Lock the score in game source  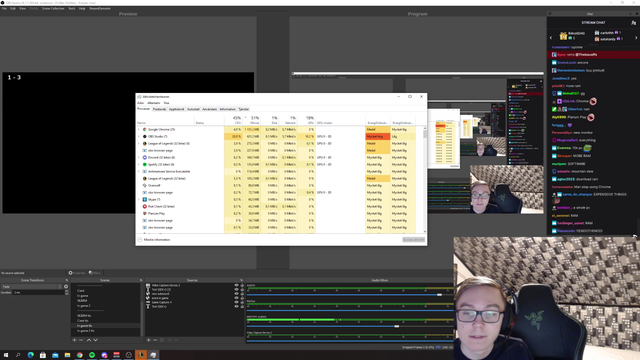click(242, 298)
